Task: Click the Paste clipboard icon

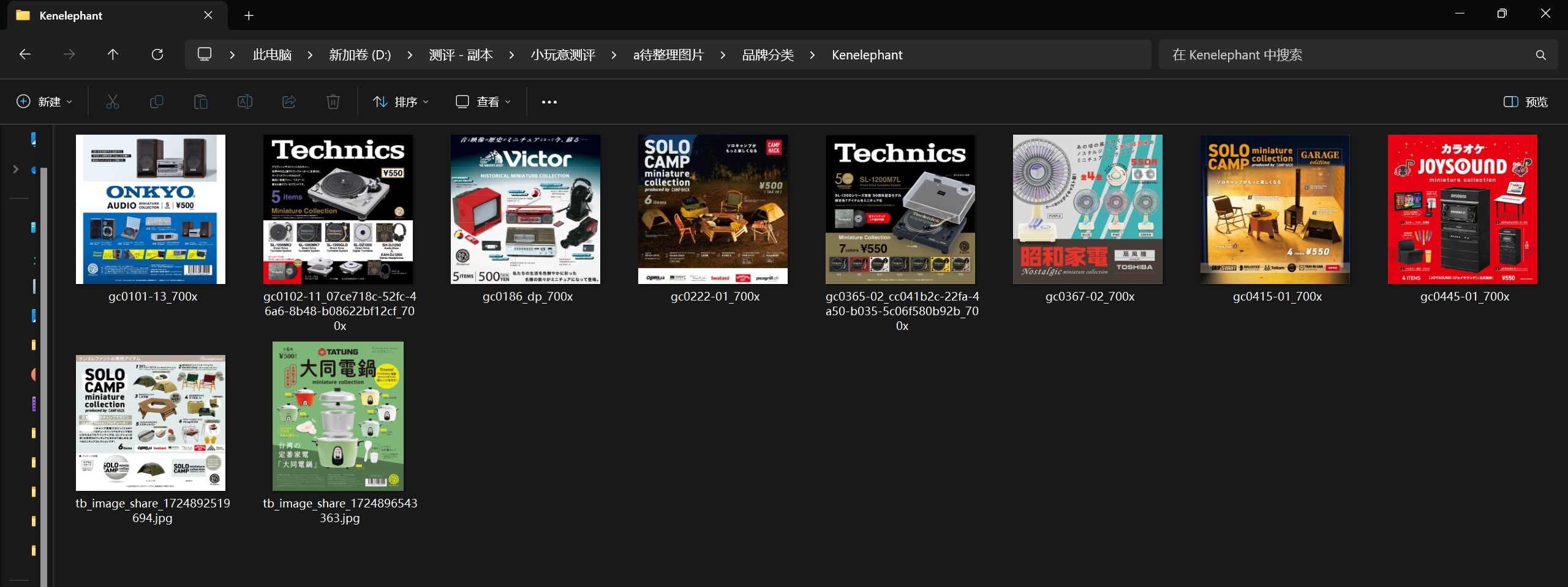Action: point(201,102)
